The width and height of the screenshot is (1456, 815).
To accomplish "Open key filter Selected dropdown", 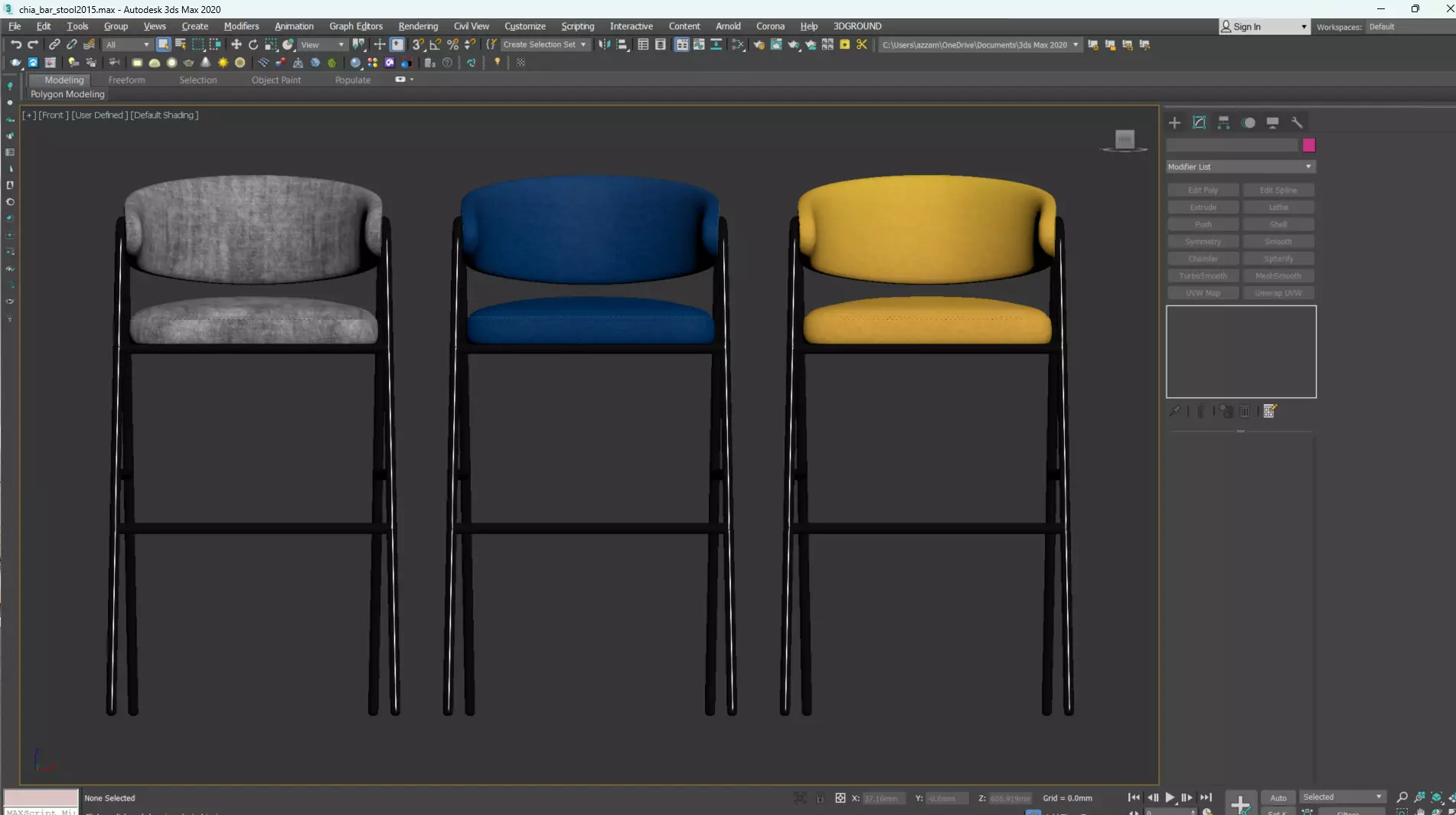I will pos(1343,797).
